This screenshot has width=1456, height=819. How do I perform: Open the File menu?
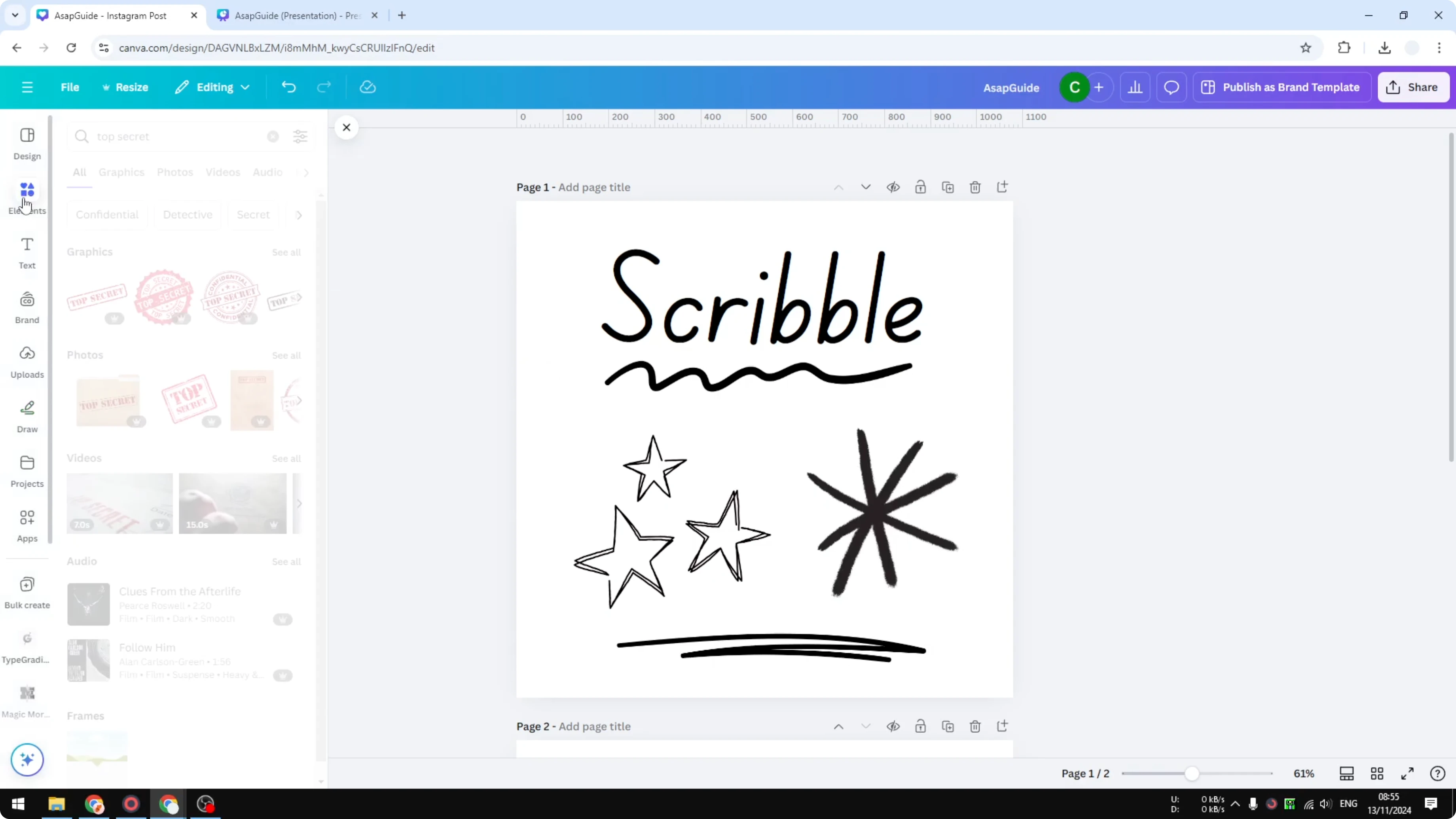[x=70, y=87]
